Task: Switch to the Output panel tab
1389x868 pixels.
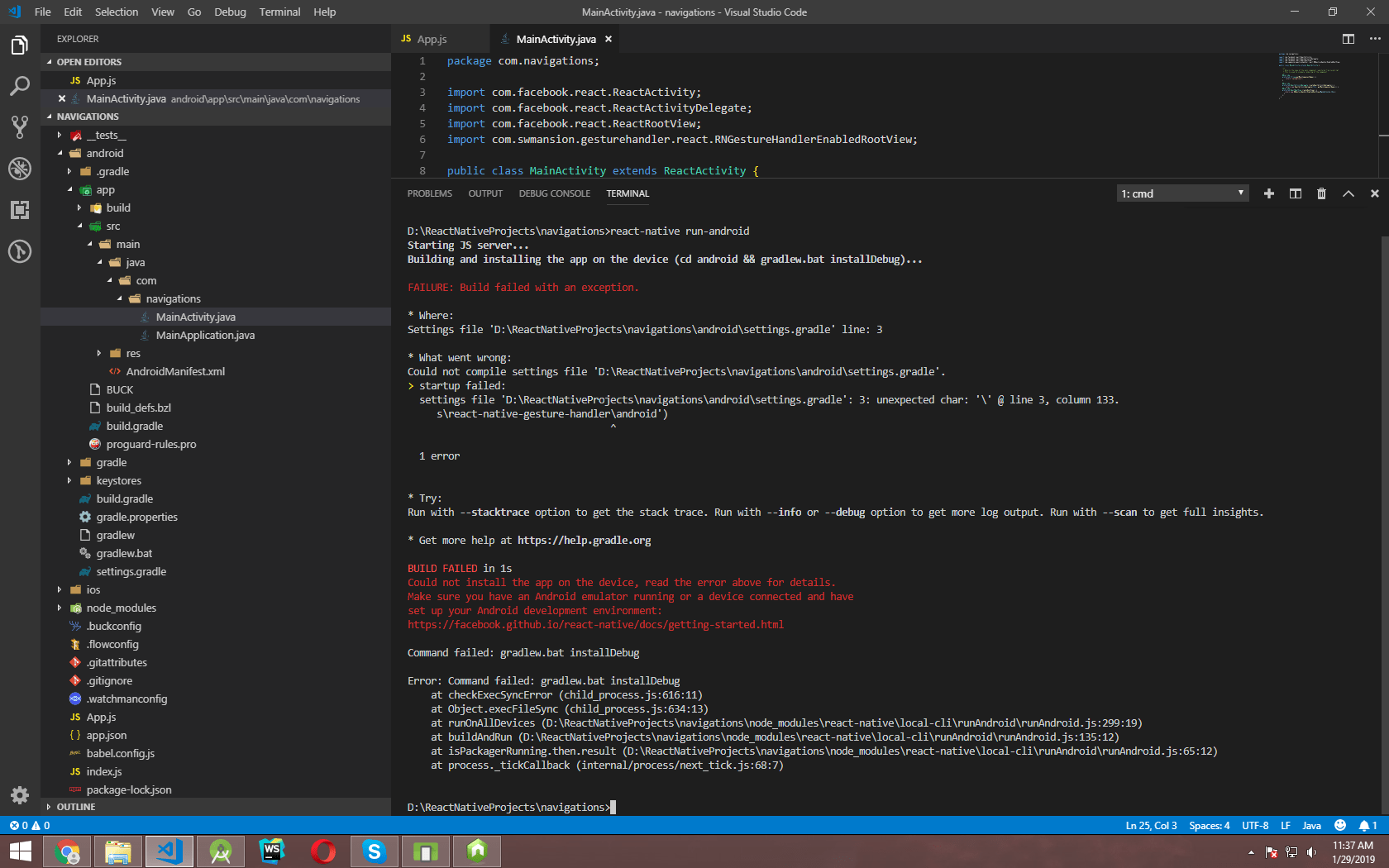Action: pyautogui.click(x=485, y=193)
